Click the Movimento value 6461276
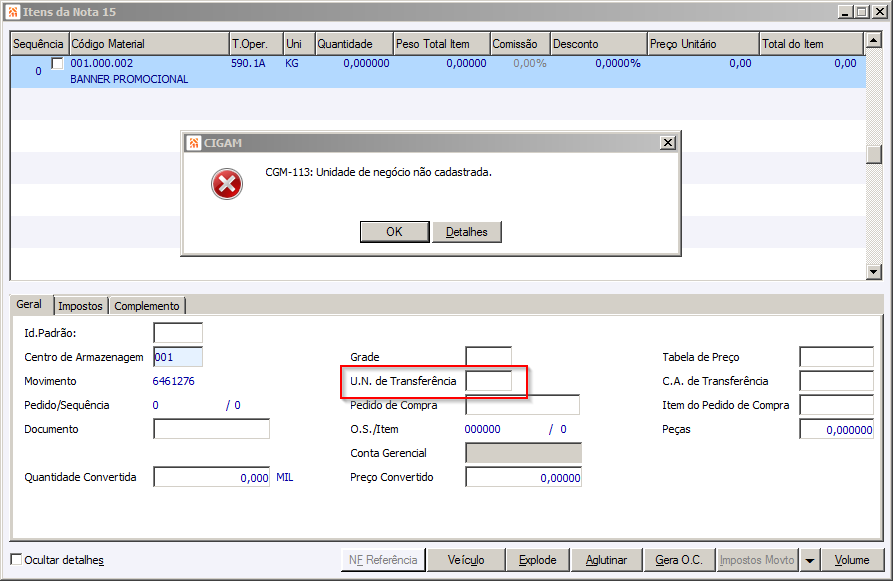893x581 pixels. [174, 381]
